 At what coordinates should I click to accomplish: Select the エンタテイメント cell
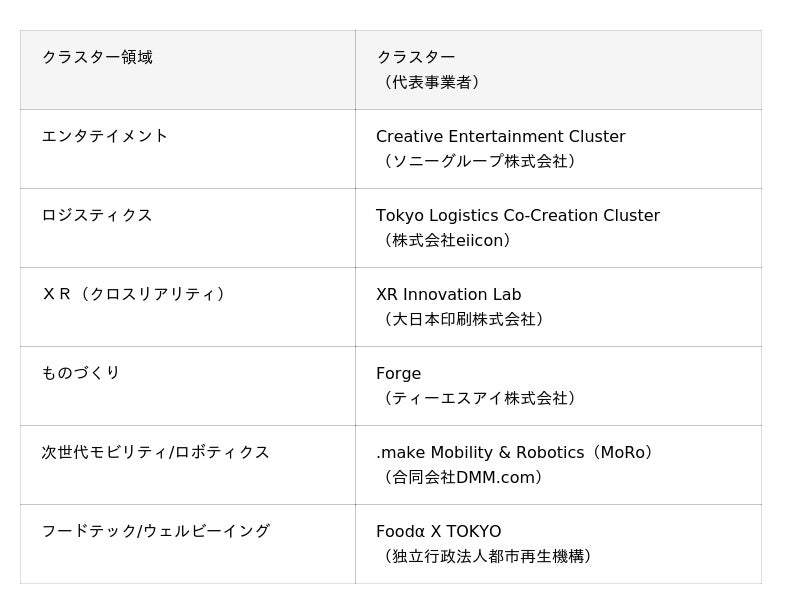click(x=105, y=136)
